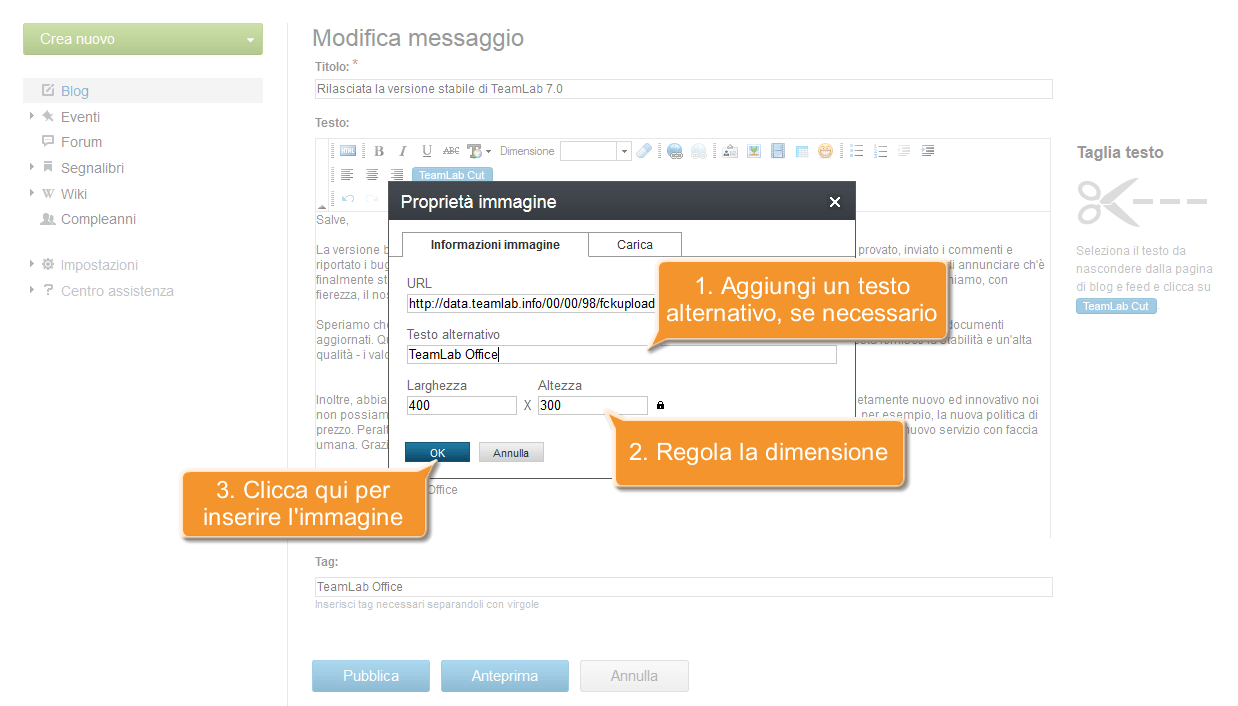Click the smiley emoticon icon
Screen dimensions: 1238x706
pos(825,151)
